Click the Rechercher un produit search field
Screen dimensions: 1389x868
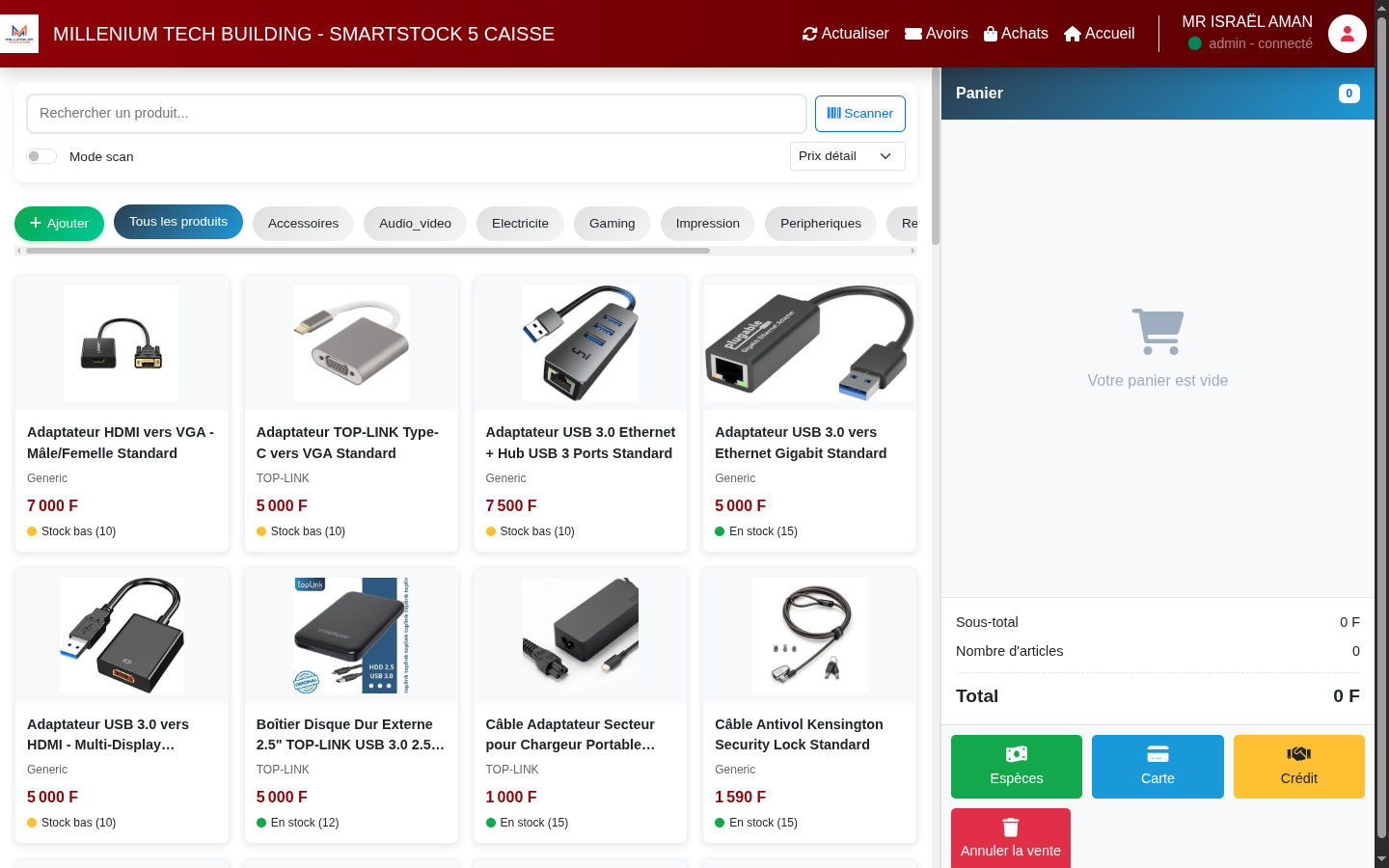(415, 113)
